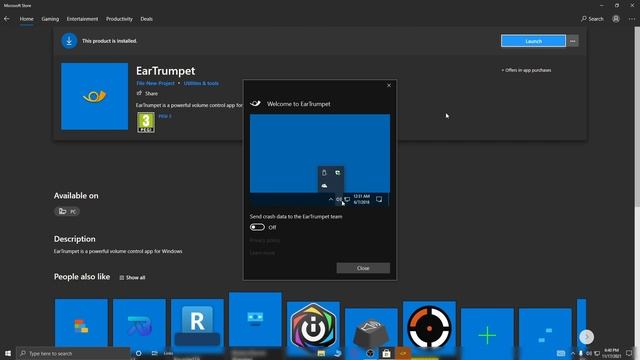Open first suggested app with colored blocks
Screen dimensions: 640x360
tap(81, 323)
